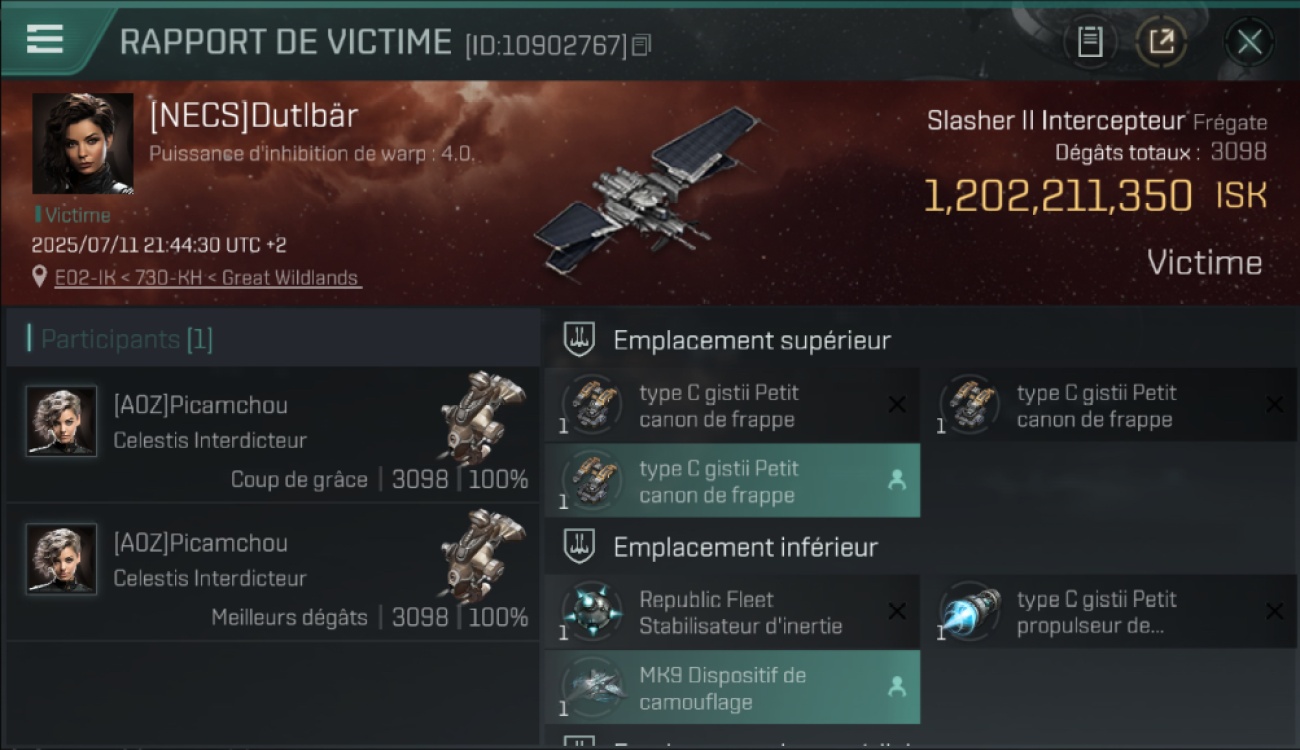Follow the E02-IK location link
The height and width of the screenshot is (750, 1300).
pos(207,278)
